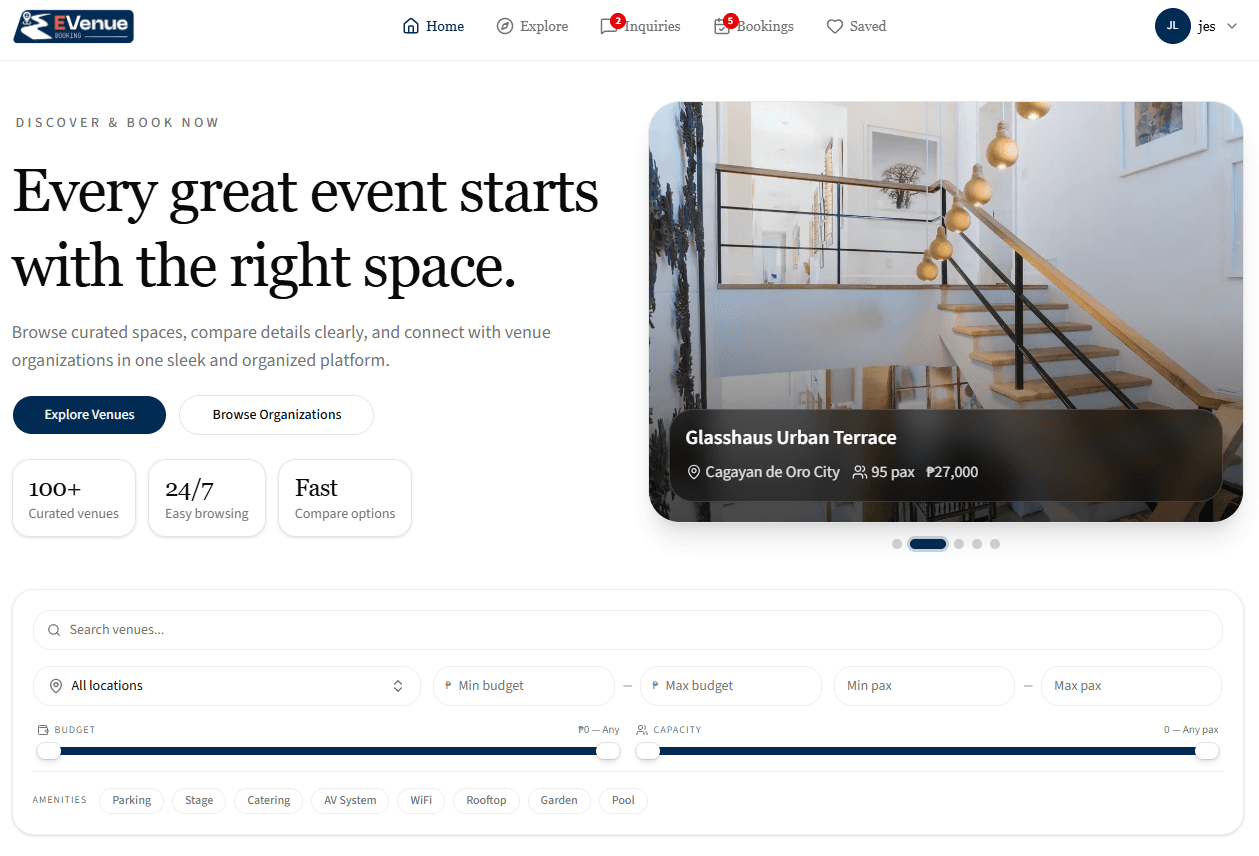Enable the Rooftop amenity filter
Image resolution: width=1259 pixels, height=856 pixels.
click(486, 800)
